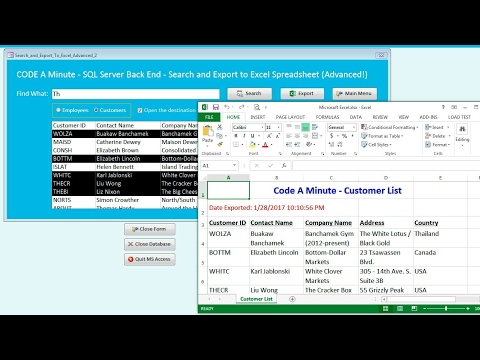The height and width of the screenshot is (360, 480).
Task: Click the Format Painter brush icon
Action: click(219, 144)
